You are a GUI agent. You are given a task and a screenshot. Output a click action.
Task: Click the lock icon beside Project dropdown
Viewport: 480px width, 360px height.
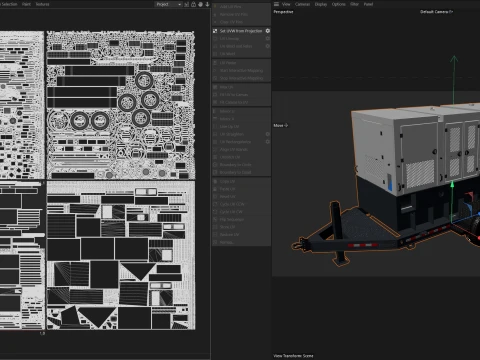click(x=193, y=4)
